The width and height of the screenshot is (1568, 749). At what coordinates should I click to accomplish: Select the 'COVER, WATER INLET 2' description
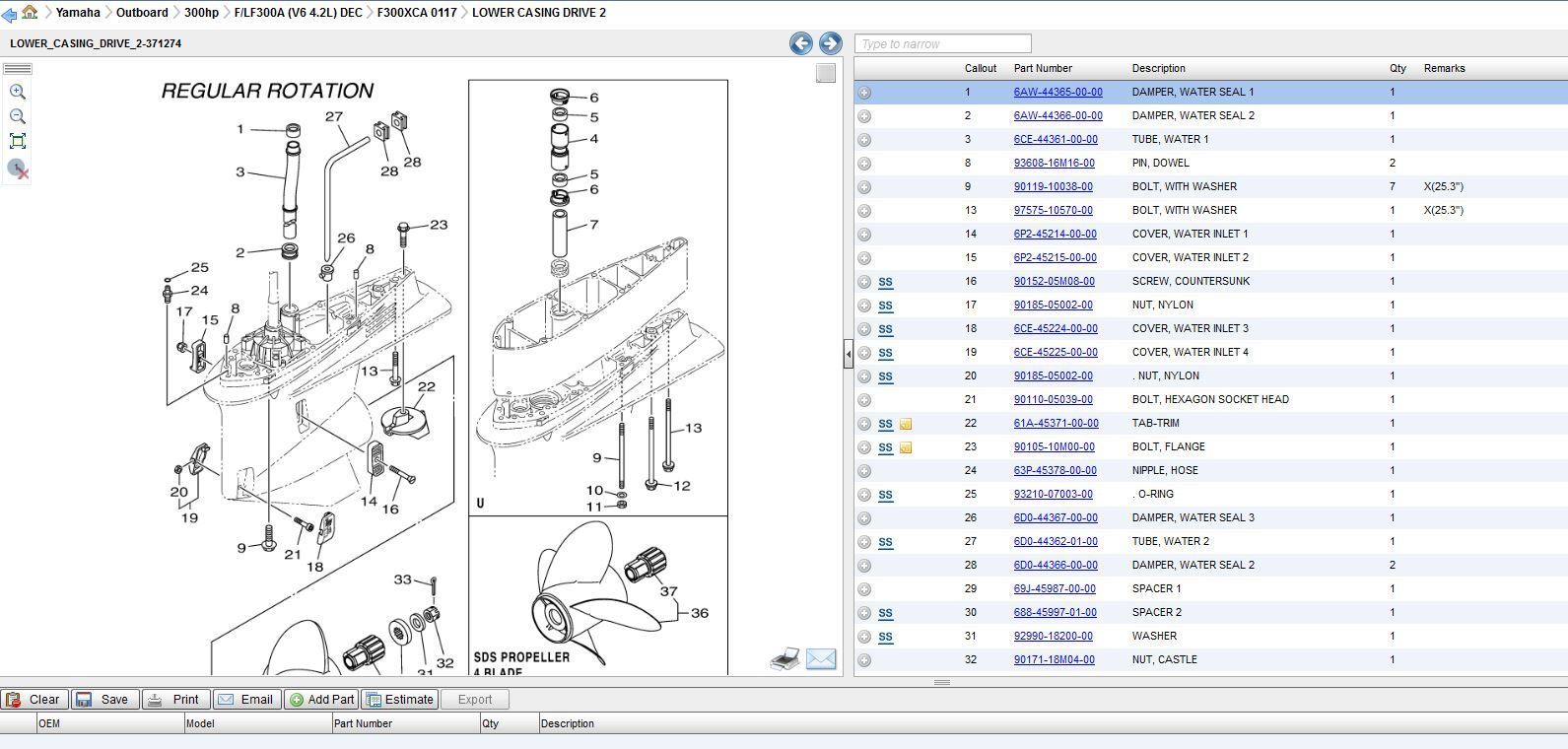pos(1190,257)
